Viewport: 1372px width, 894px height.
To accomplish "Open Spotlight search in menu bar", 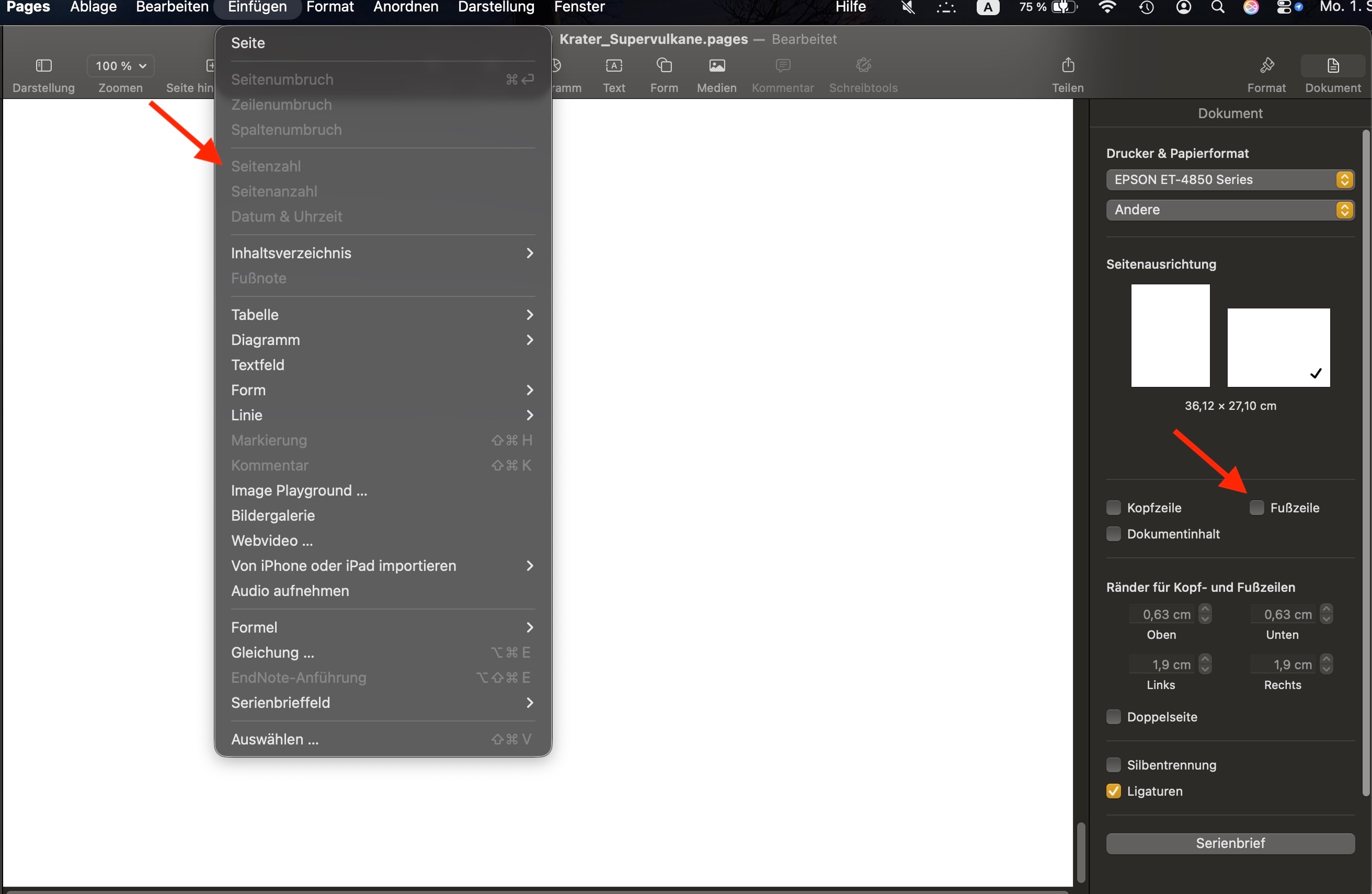I will pyautogui.click(x=1218, y=7).
